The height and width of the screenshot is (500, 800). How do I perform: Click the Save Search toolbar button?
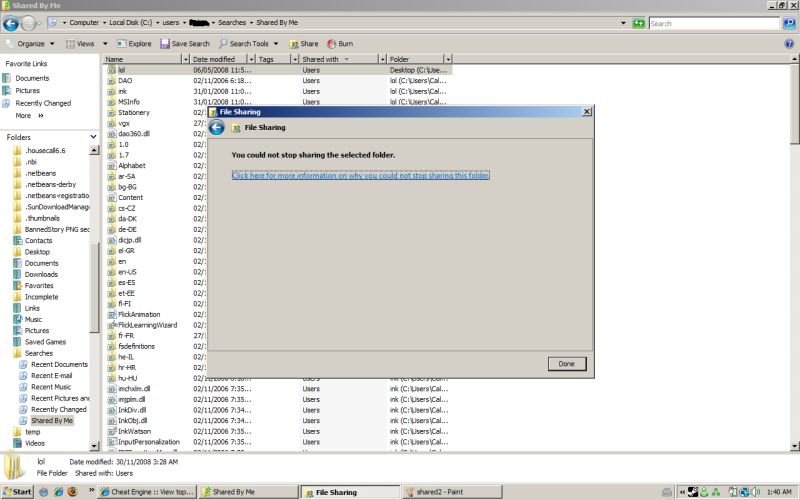(184, 44)
